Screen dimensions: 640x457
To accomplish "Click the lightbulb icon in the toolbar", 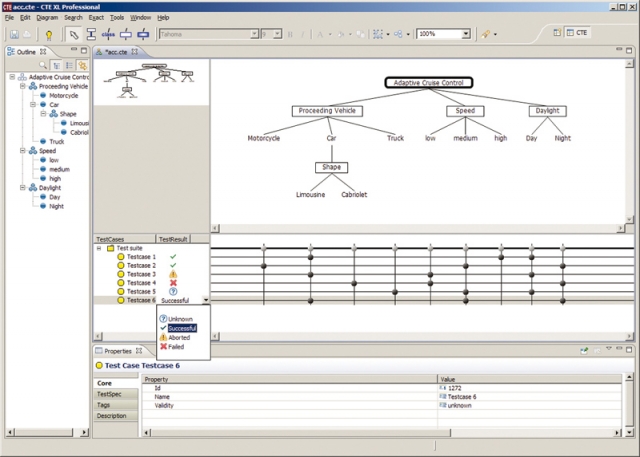I will [48, 34].
